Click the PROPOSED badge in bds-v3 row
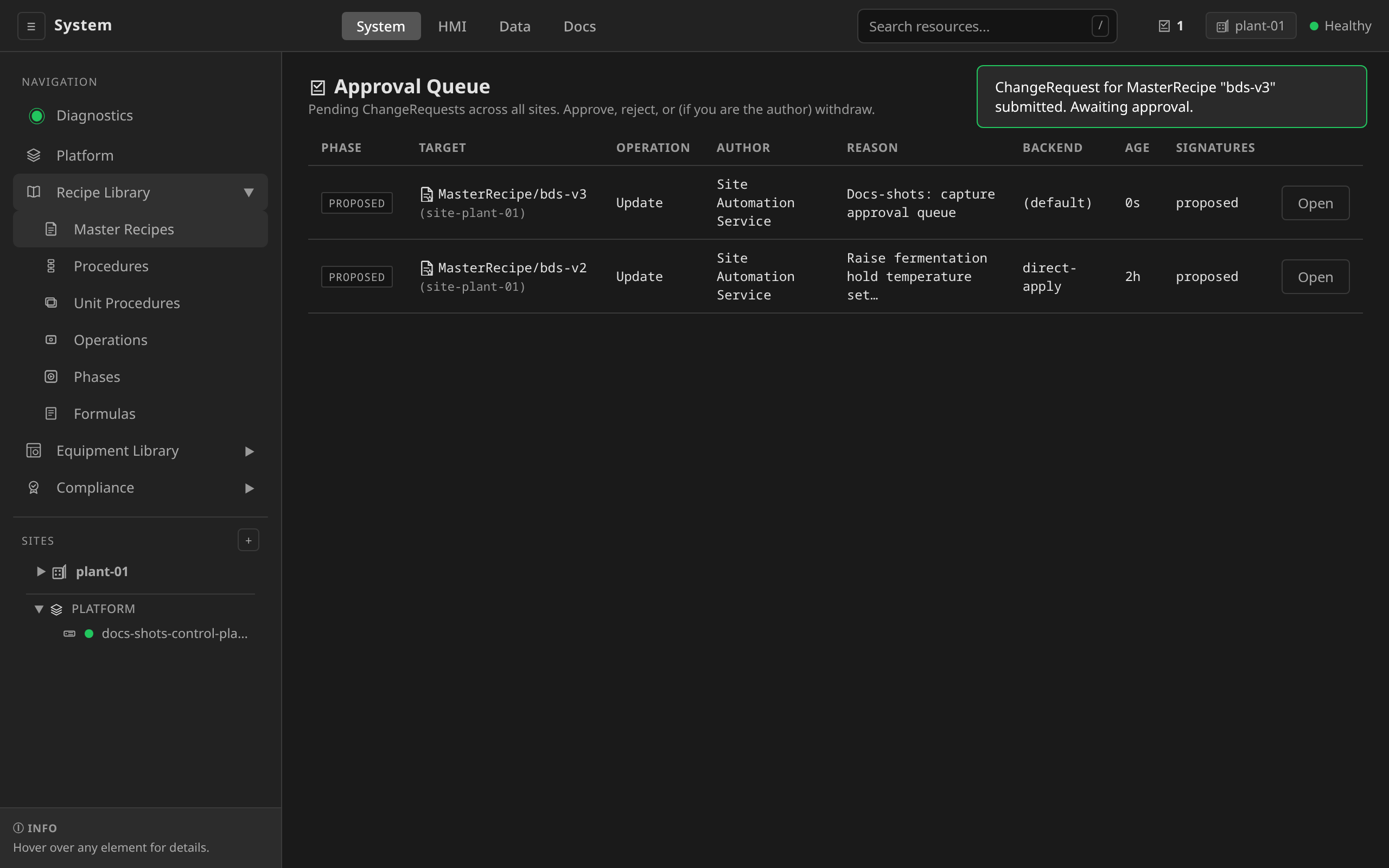1389x868 pixels. [x=356, y=203]
